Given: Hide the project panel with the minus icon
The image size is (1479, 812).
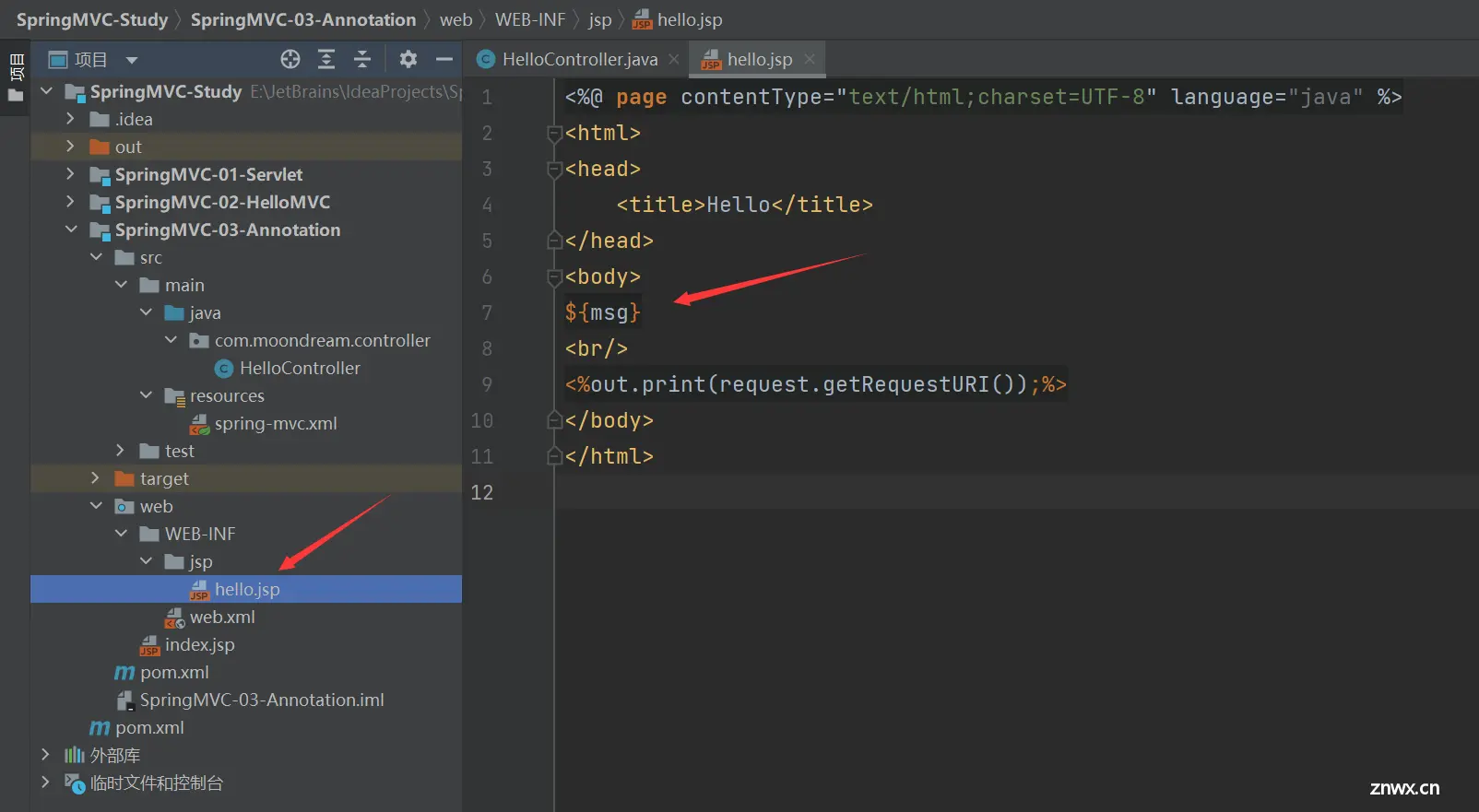Looking at the screenshot, I should tap(444, 60).
